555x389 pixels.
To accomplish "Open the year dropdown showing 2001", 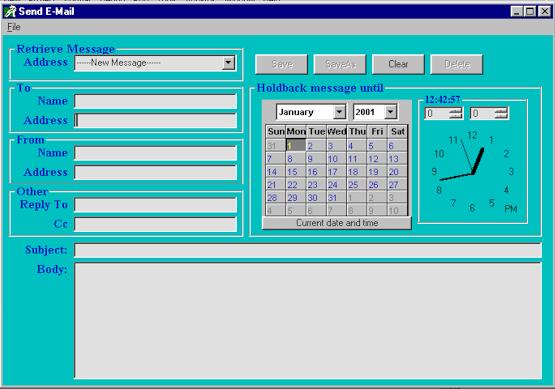I will [390, 112].
